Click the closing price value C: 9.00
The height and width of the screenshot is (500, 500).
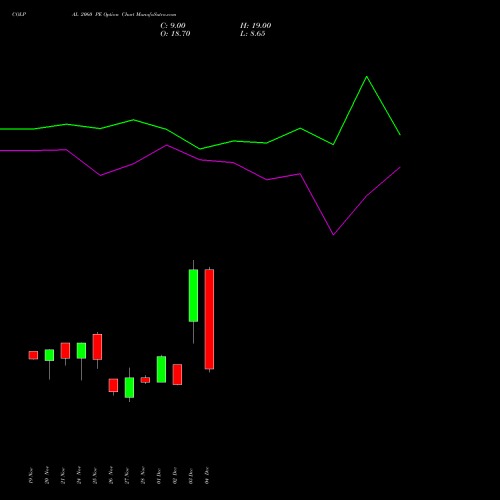click(x=173, y=26)
